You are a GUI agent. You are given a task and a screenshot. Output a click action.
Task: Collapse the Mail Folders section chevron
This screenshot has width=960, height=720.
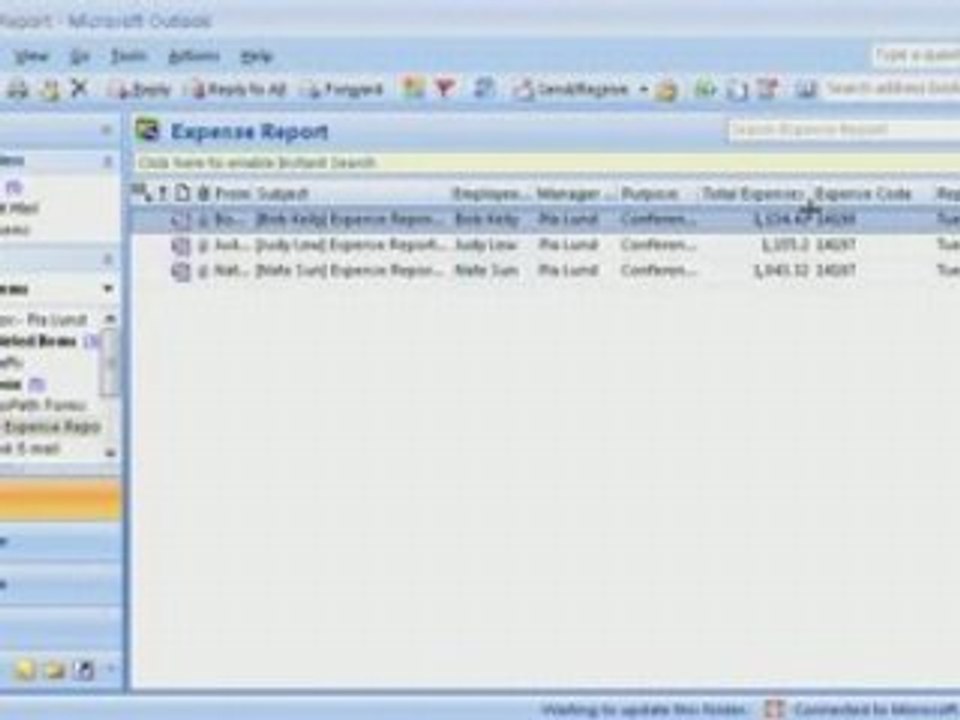(x=107, y=259)
